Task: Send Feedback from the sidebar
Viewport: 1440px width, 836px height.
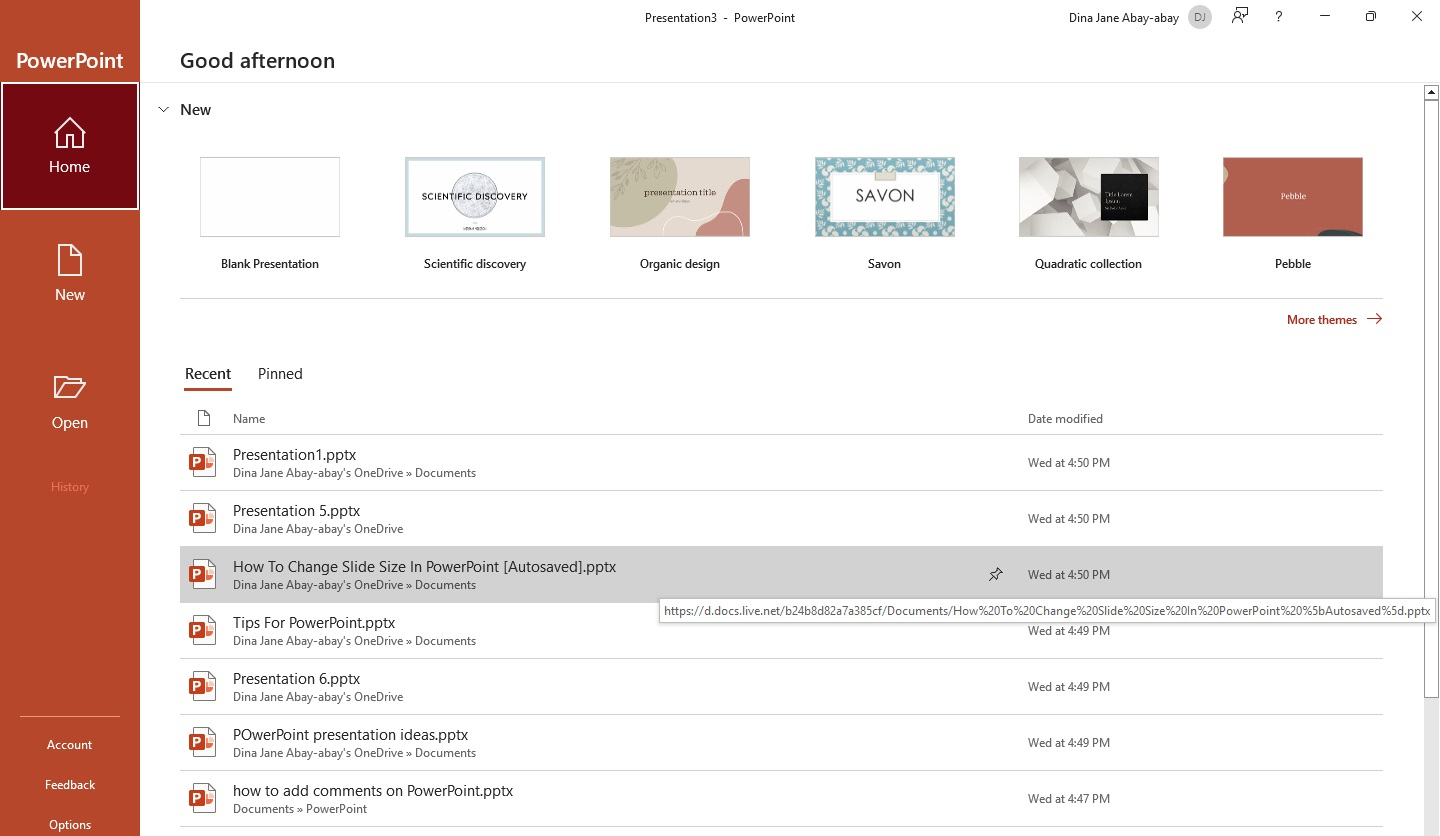Action: click(x=69, y=784)
